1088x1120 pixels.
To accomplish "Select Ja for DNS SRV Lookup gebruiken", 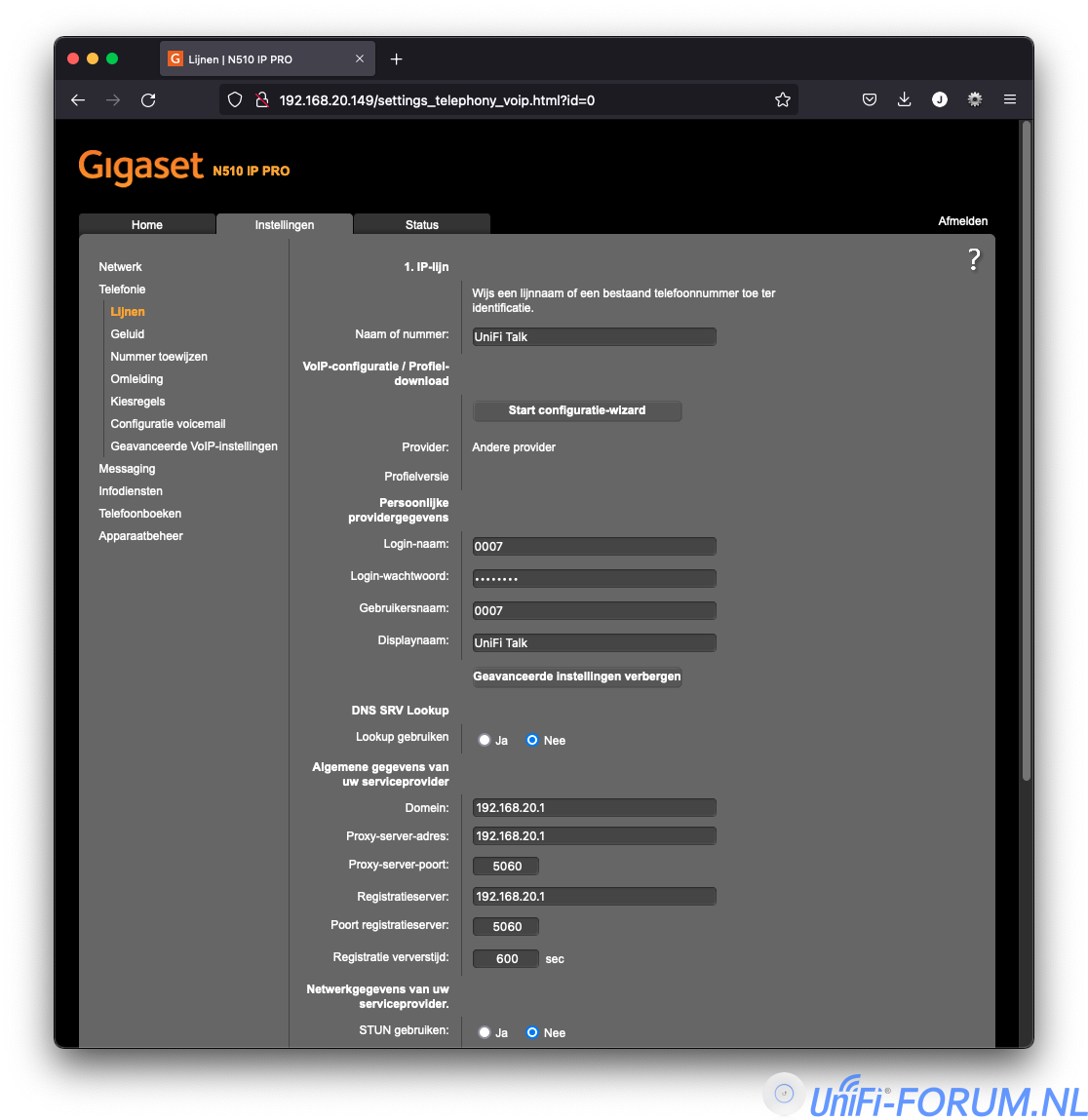I will click(x=485, y=741).
